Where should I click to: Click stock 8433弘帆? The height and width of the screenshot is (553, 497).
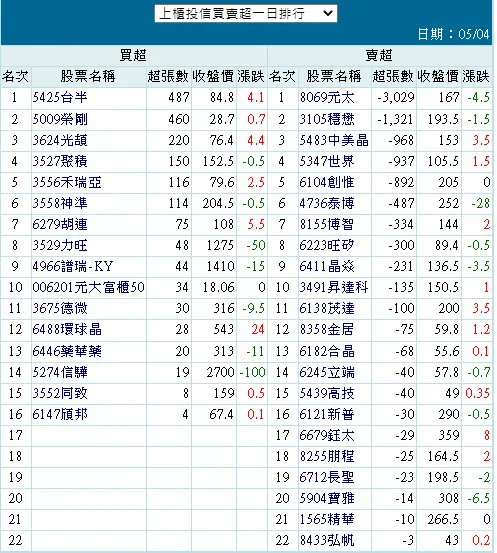coord(327,540)
